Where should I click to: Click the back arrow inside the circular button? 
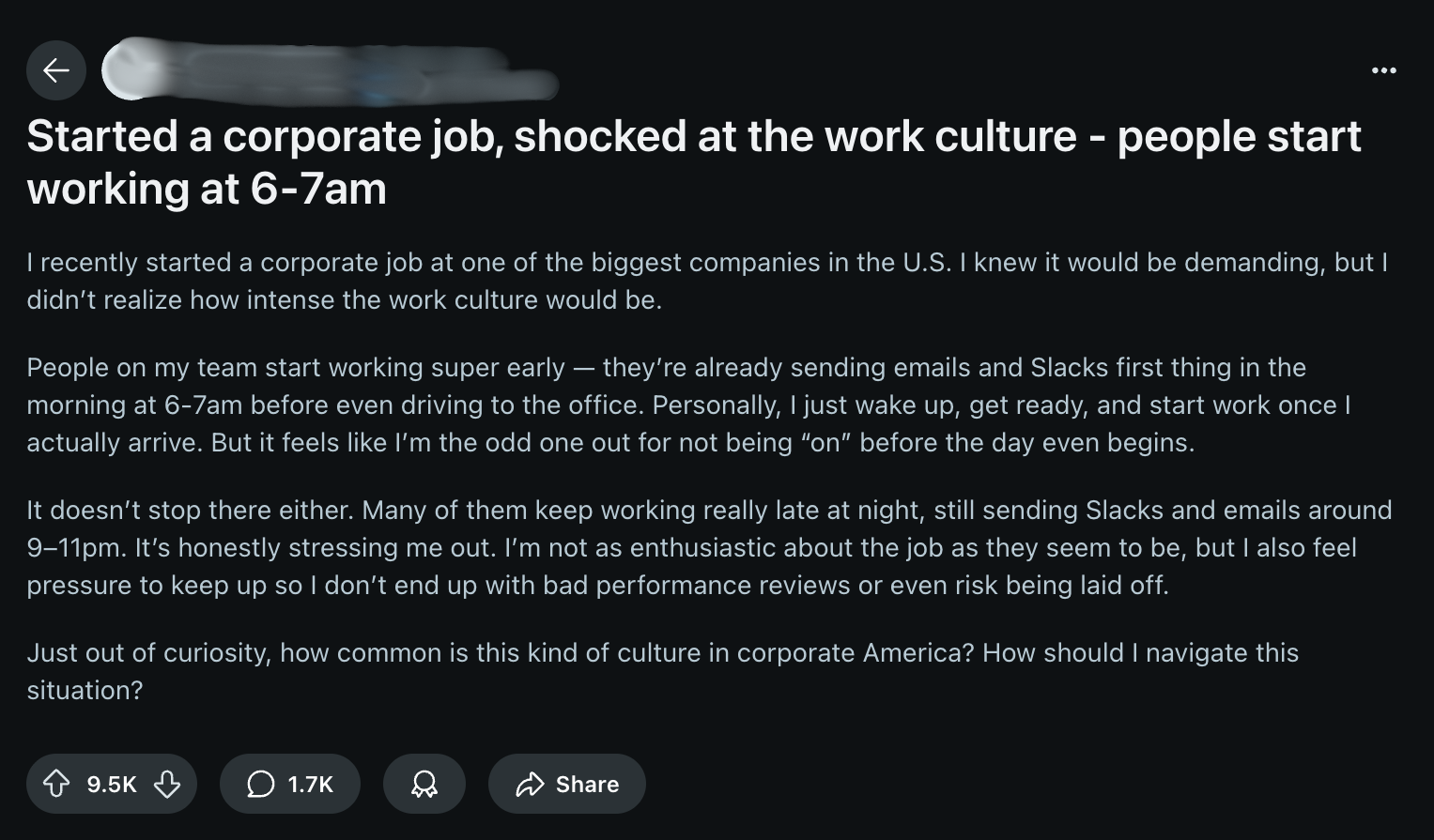(56, 70)
